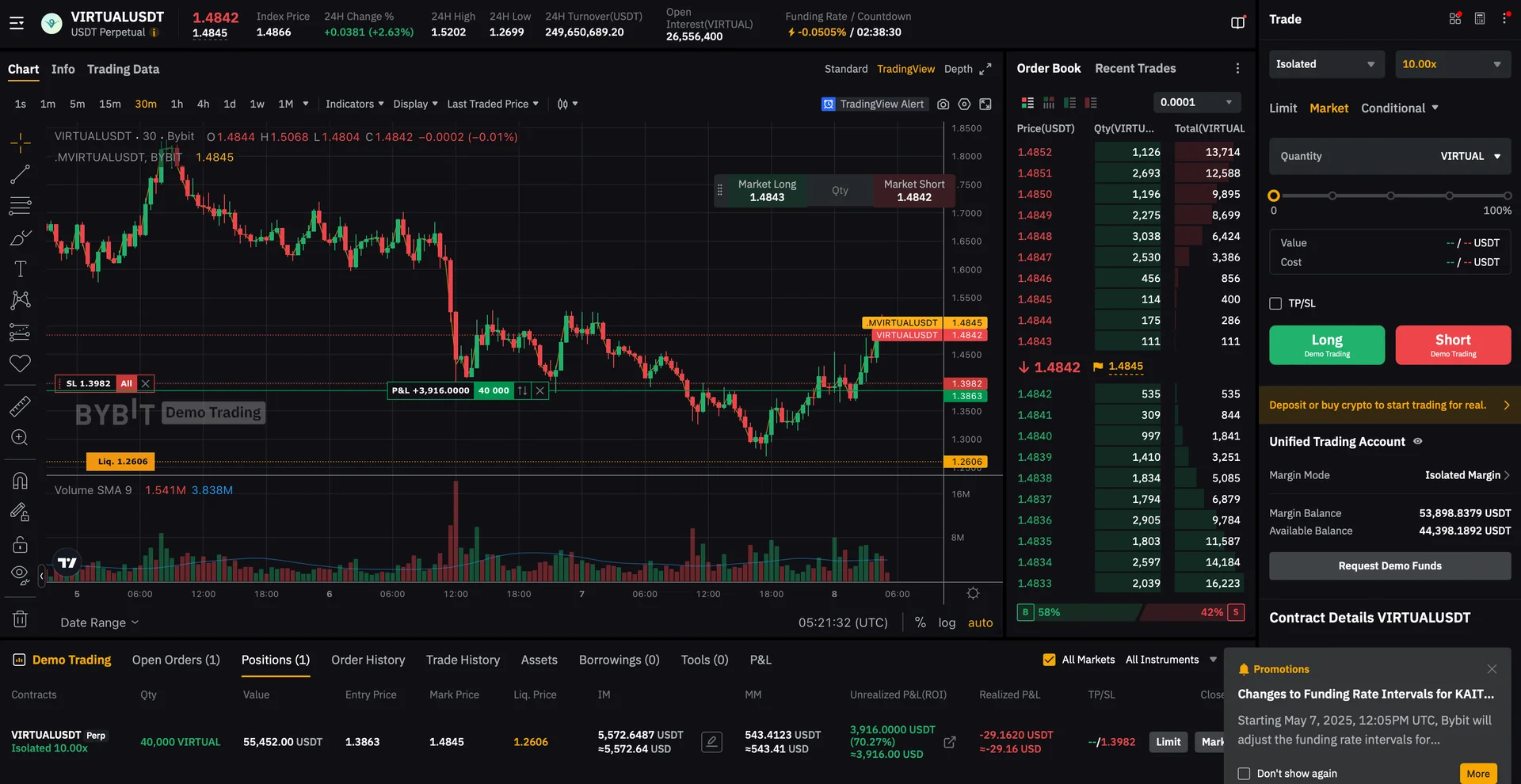This screenshot has width=1521, height=784.
Task: Open the hamburger main menu
Action: click(17, 23)
